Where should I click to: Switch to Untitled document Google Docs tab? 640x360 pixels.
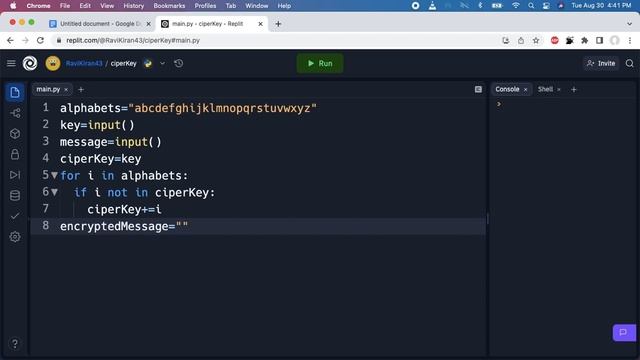coord(100,24)
